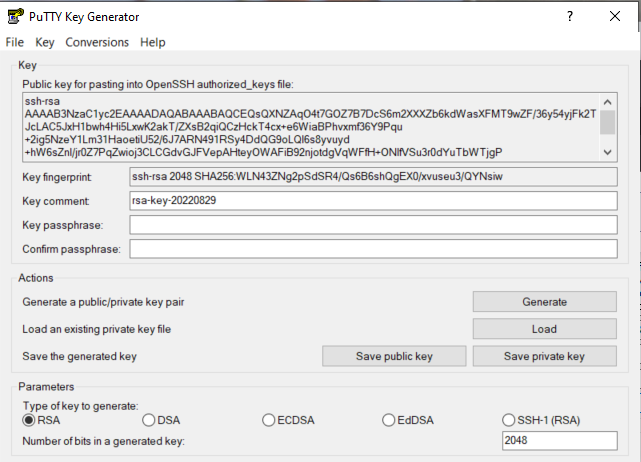Click the 'Parameters' group label
Image resolution: width=641 pixels, height=462 pixels.
(46, 387)
